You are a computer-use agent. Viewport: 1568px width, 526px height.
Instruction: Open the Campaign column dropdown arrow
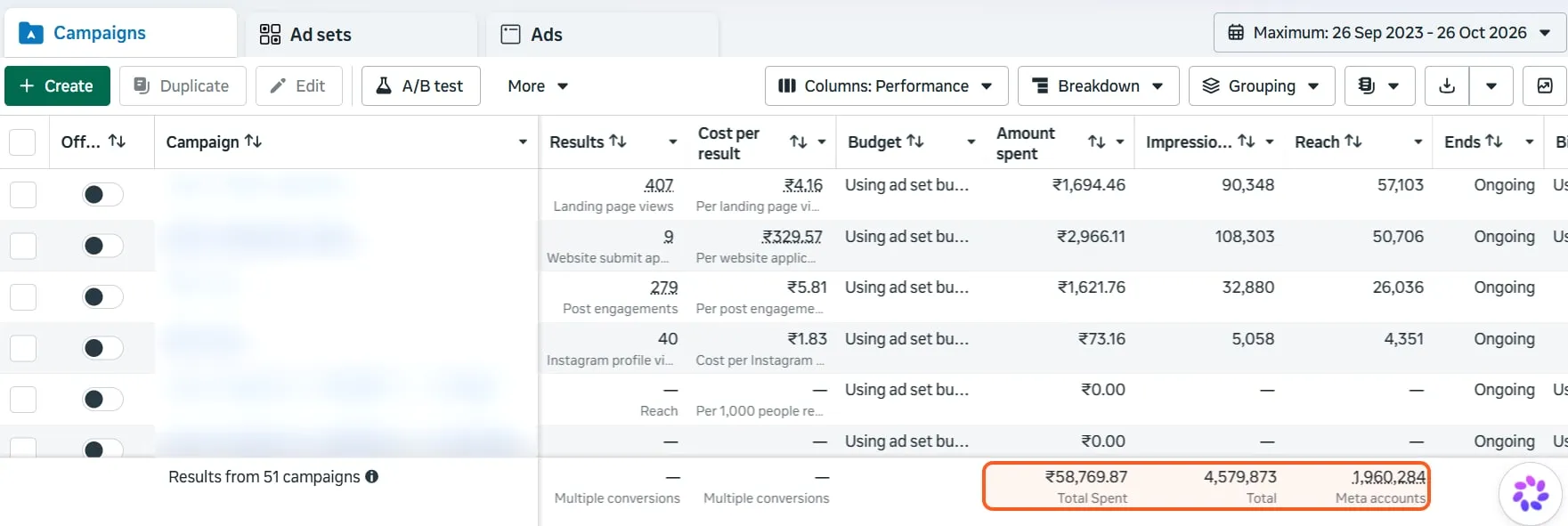523,142
